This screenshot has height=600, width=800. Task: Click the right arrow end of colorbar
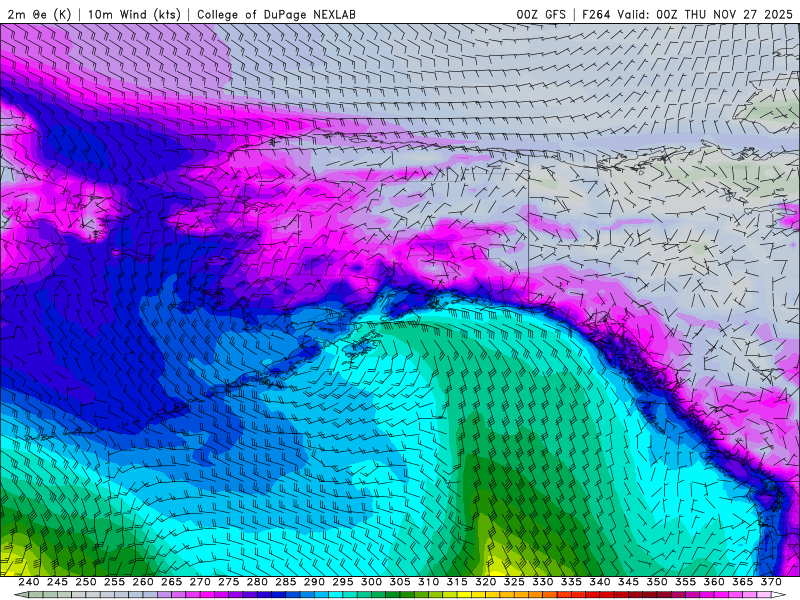[780, 595]
